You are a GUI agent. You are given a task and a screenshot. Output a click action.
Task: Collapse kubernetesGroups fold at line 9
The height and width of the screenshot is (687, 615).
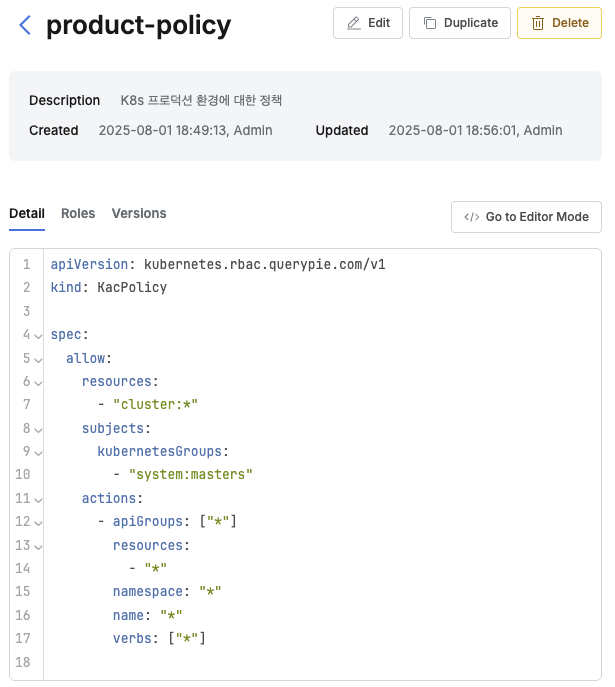(38, 453)
